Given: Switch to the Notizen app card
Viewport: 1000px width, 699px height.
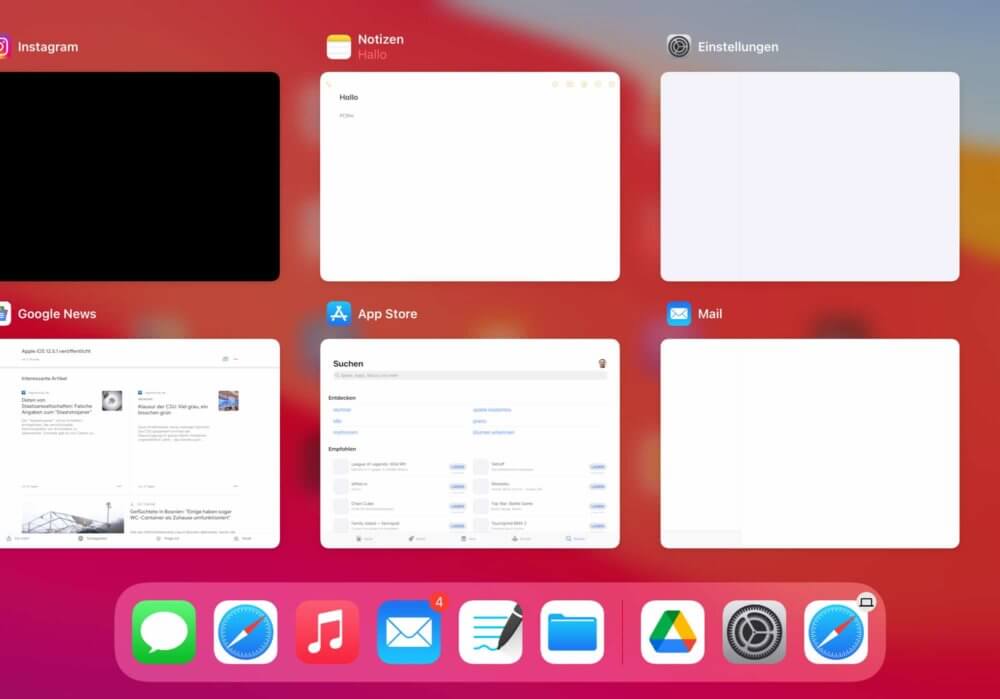Looking at the screenshot, I should point(470,177).
